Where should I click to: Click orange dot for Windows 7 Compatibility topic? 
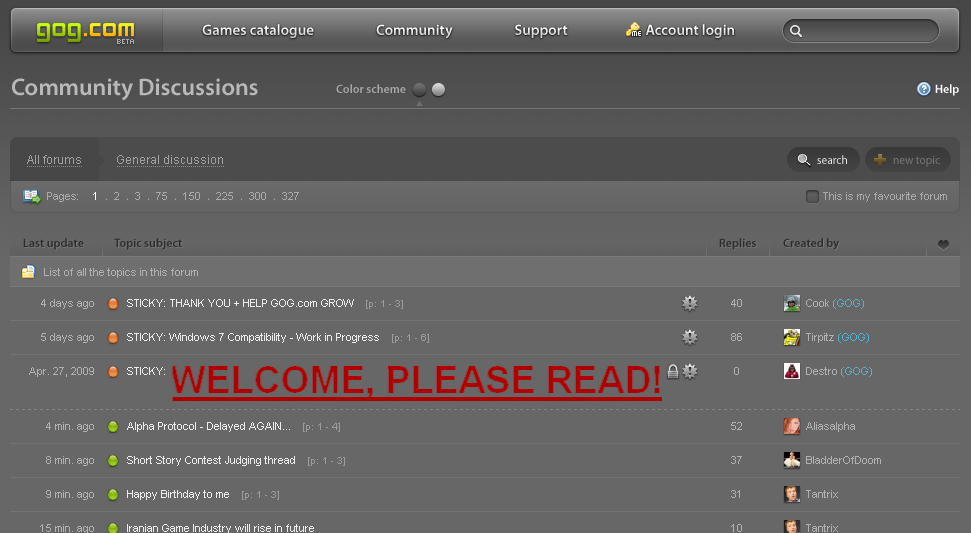coord(113,337)
